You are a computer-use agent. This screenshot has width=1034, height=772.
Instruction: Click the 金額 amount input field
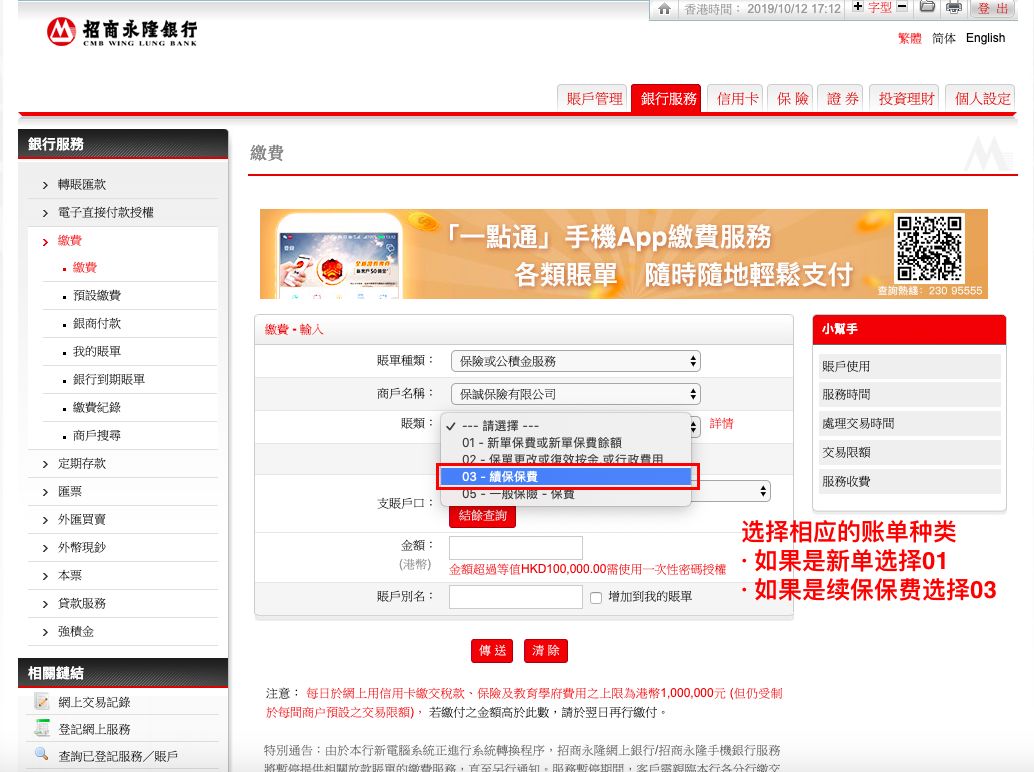(x=516, y=548)
